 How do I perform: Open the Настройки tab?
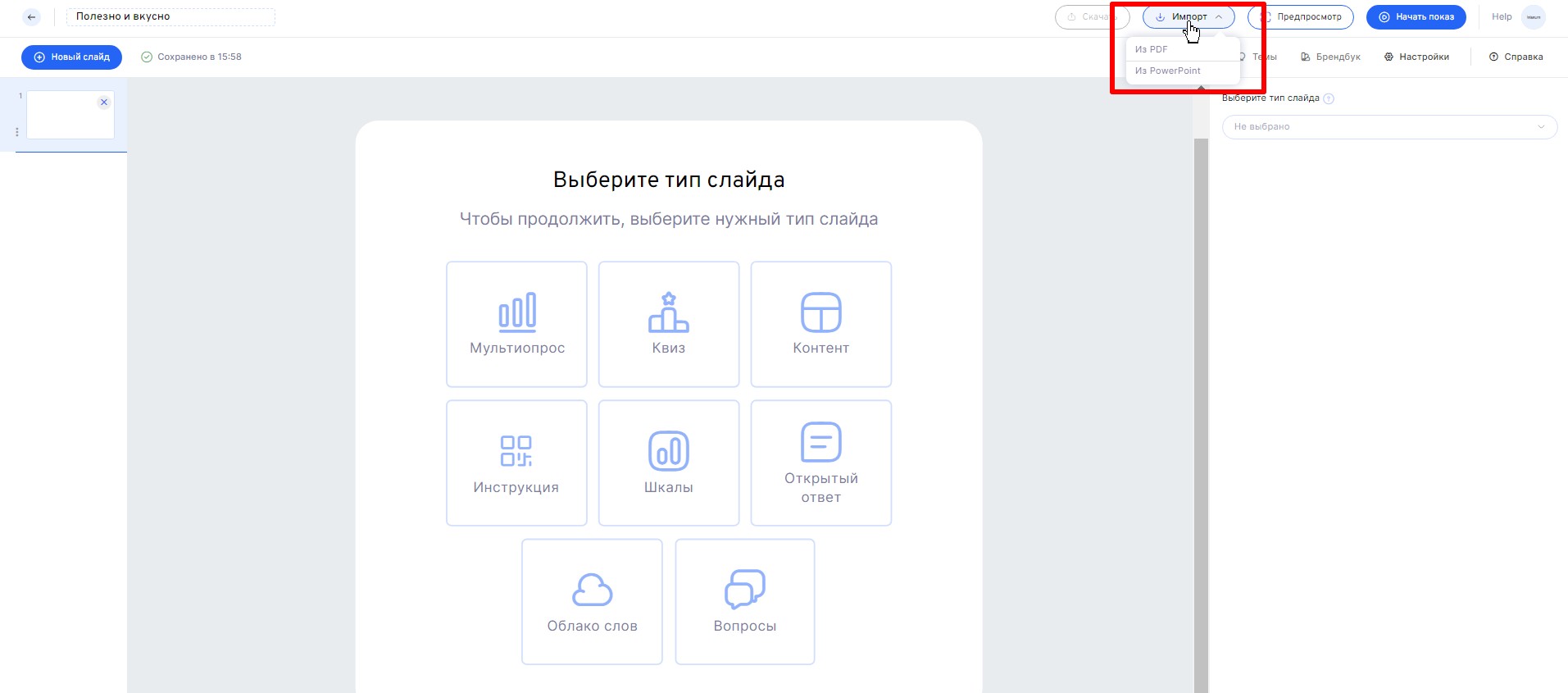pos(1416,57)
